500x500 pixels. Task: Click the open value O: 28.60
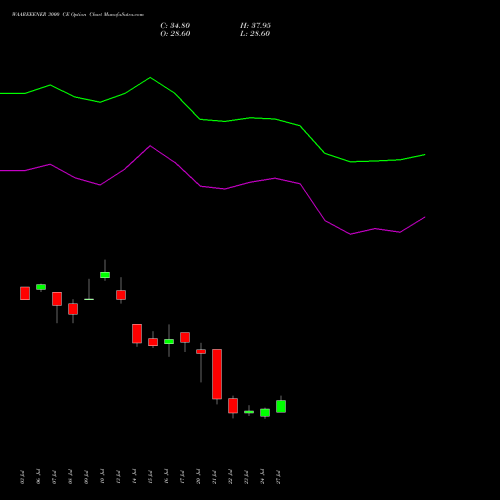[x=175, y=34]
